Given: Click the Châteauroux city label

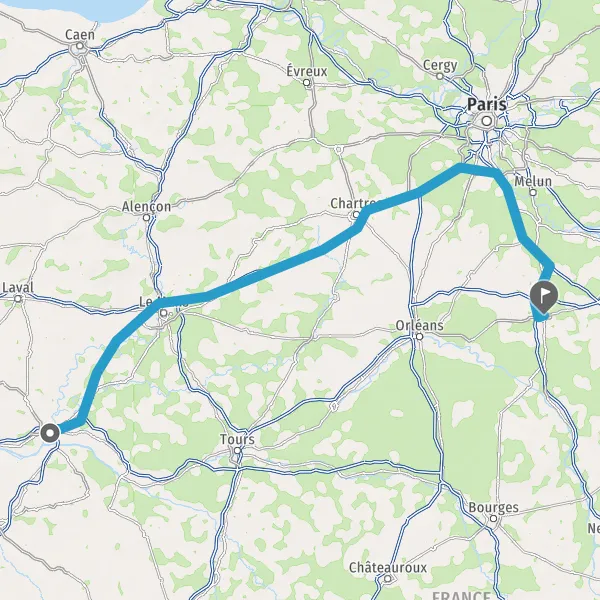Looking at the screenshot, I should (x=388, y=567).
